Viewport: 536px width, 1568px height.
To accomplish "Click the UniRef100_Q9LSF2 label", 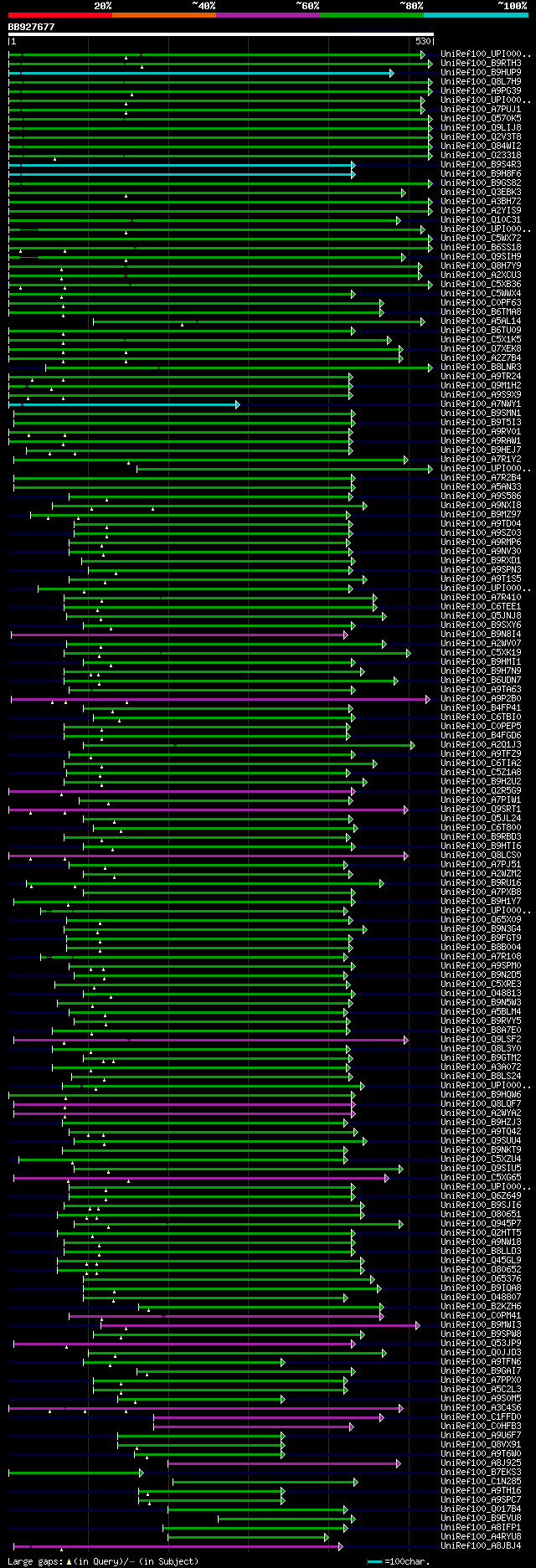I will [481, 1039].
